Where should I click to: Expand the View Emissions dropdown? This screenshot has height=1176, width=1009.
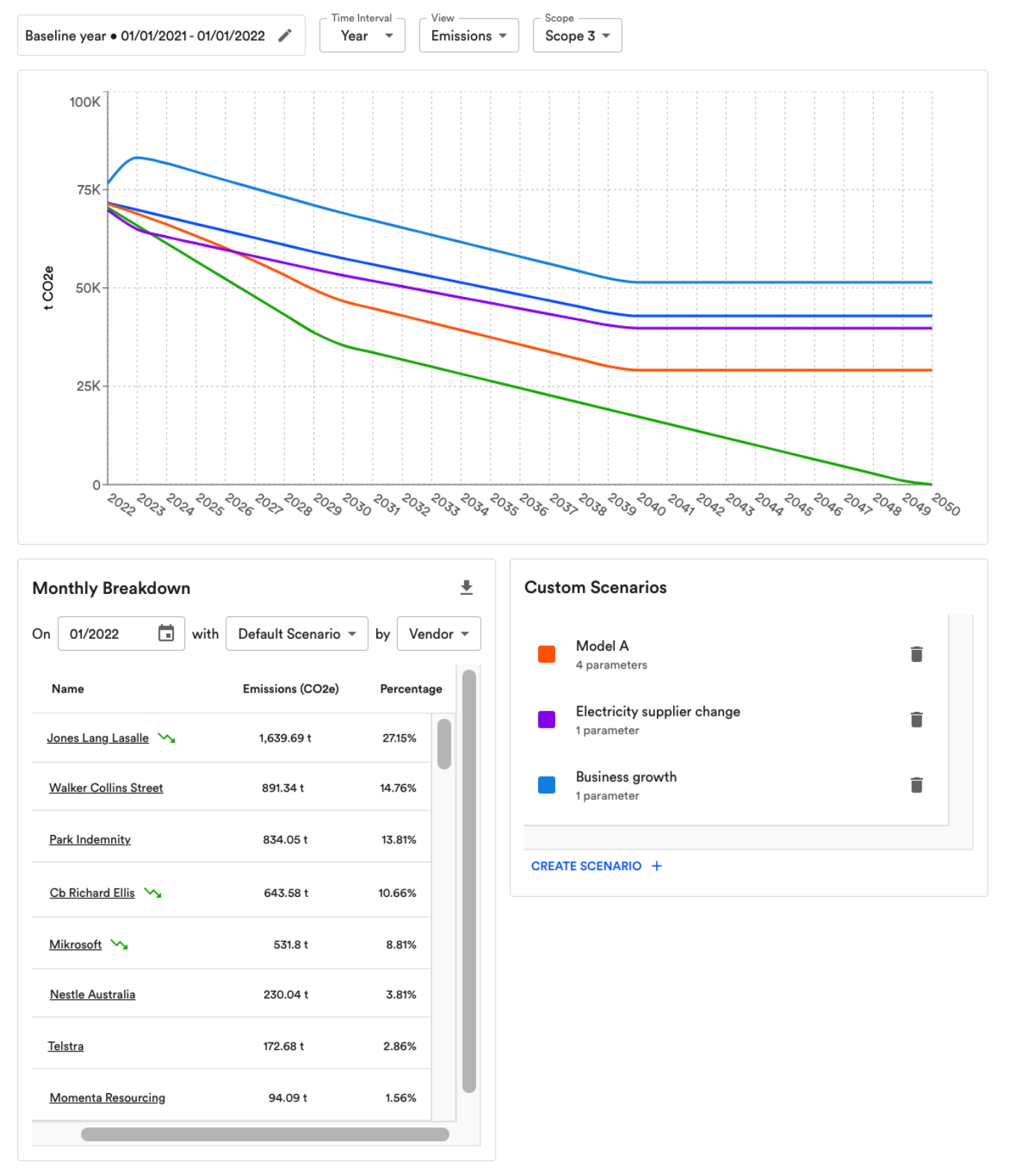coord(469,35)
